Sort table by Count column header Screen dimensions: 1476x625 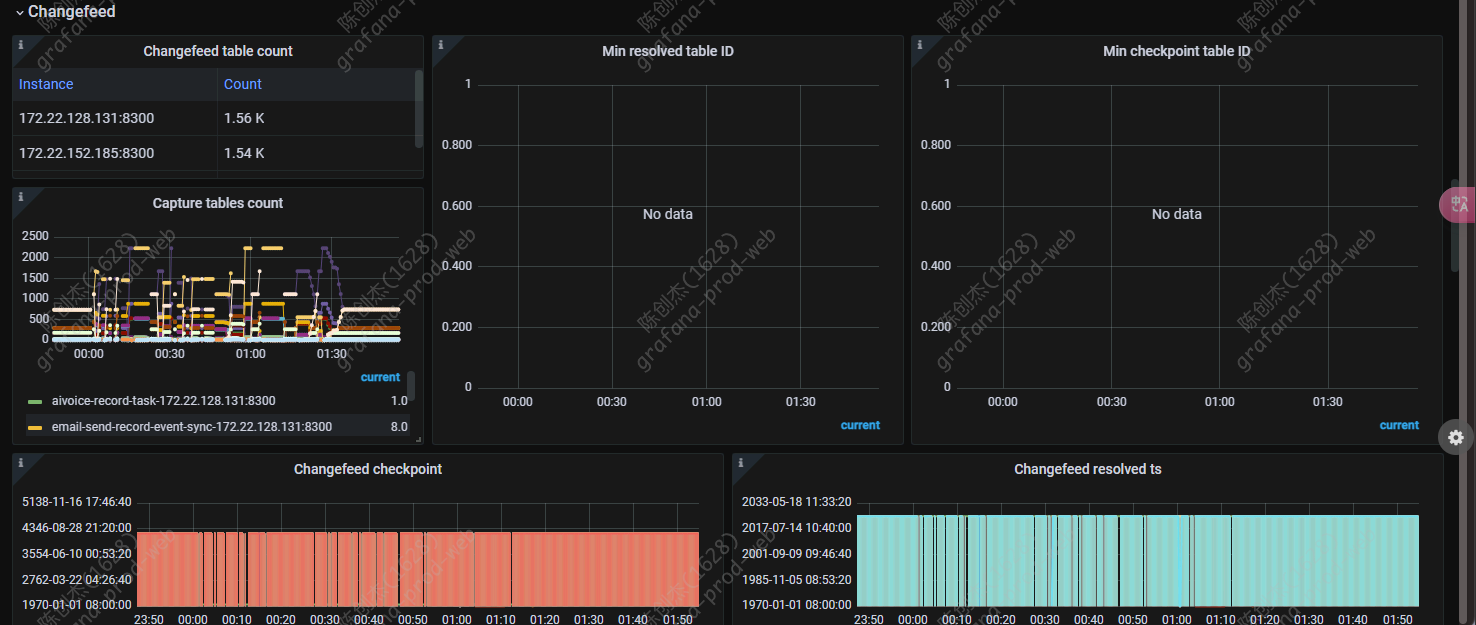point(243,85)
